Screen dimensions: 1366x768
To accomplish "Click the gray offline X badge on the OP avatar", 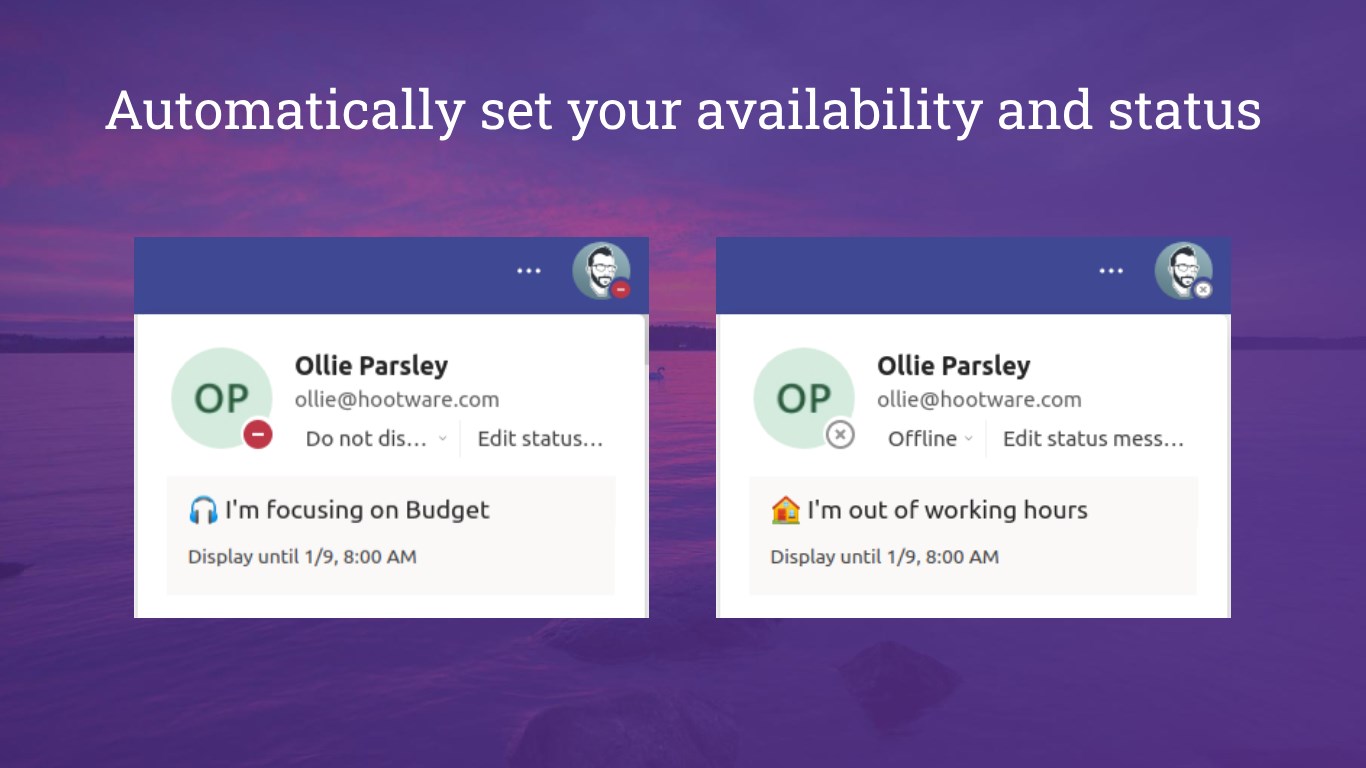I will point(840,434).
